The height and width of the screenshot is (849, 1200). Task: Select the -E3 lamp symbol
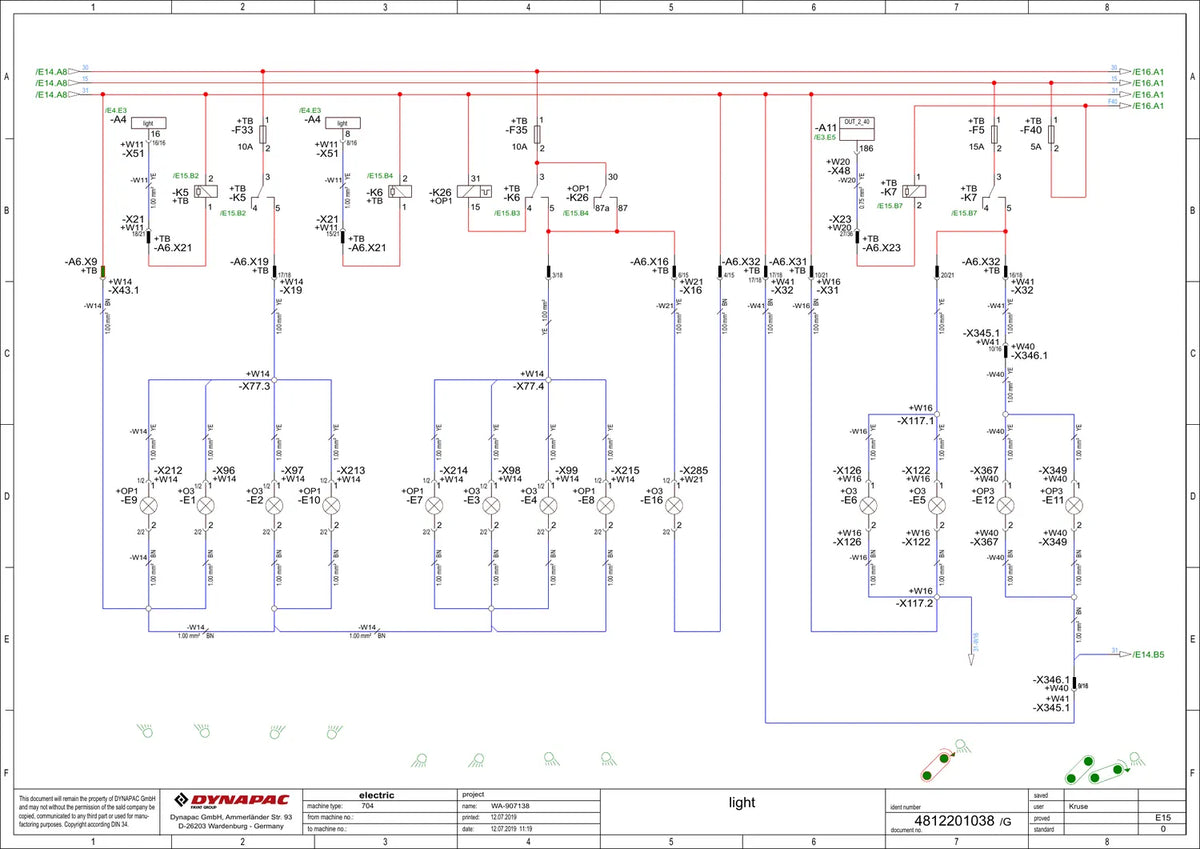[492, 506]
